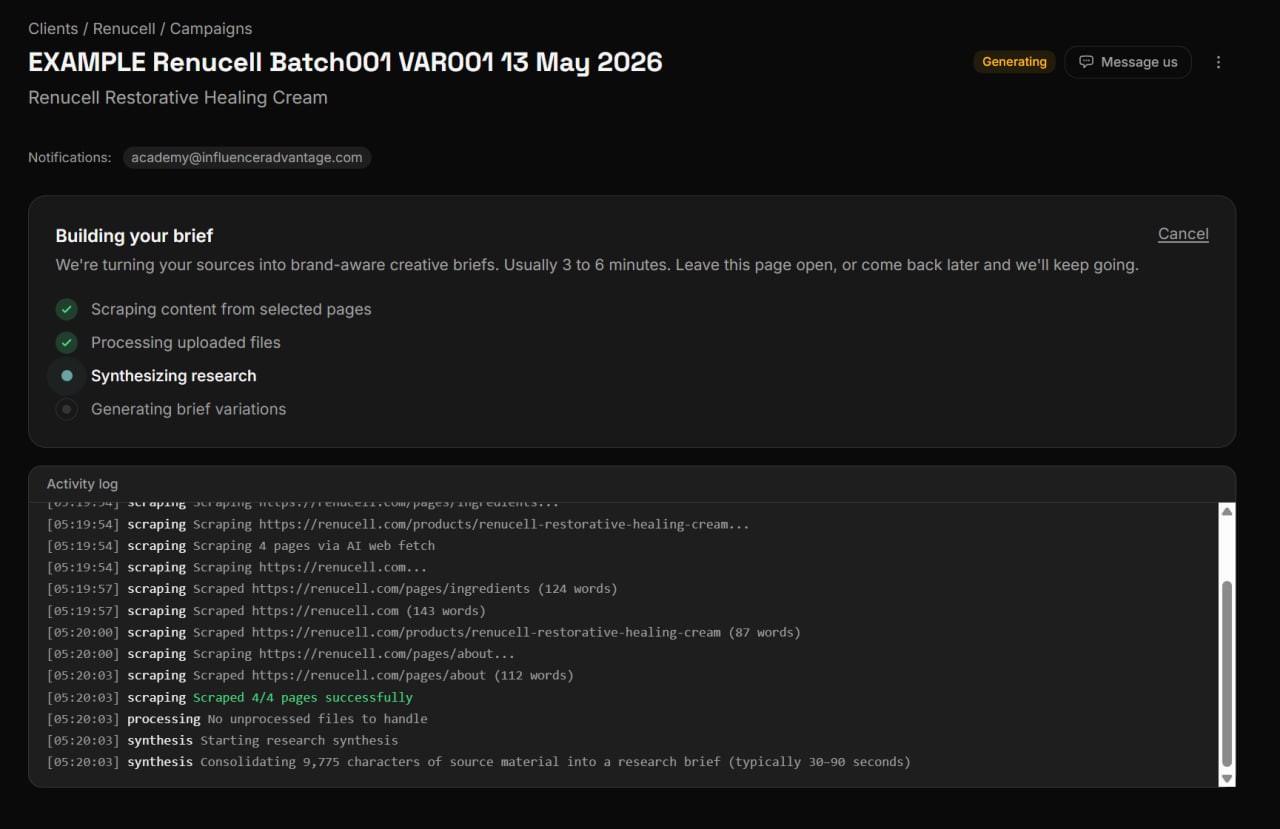Click the active dot beside Synthesizing research

click(67, 376)
